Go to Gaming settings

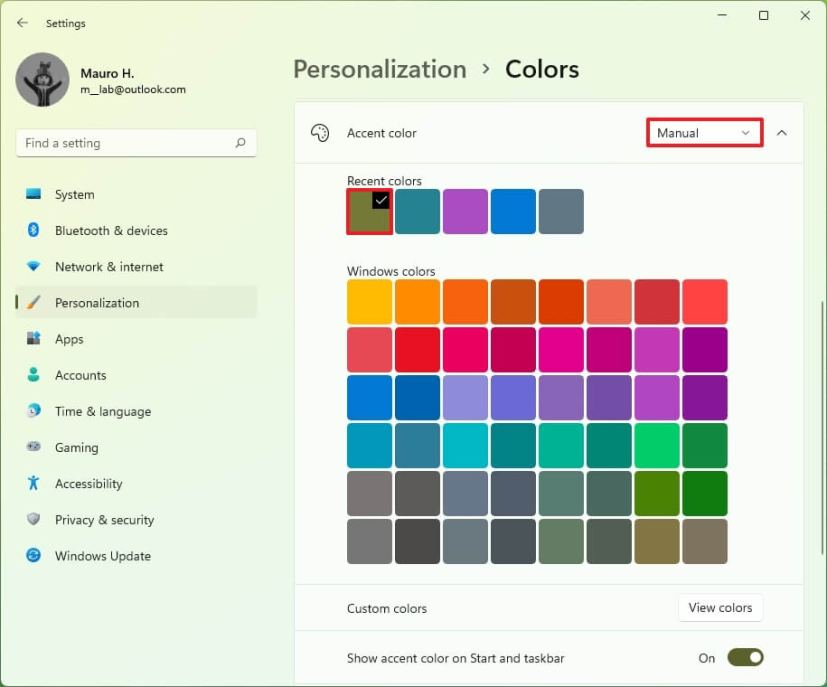[136, 447]
